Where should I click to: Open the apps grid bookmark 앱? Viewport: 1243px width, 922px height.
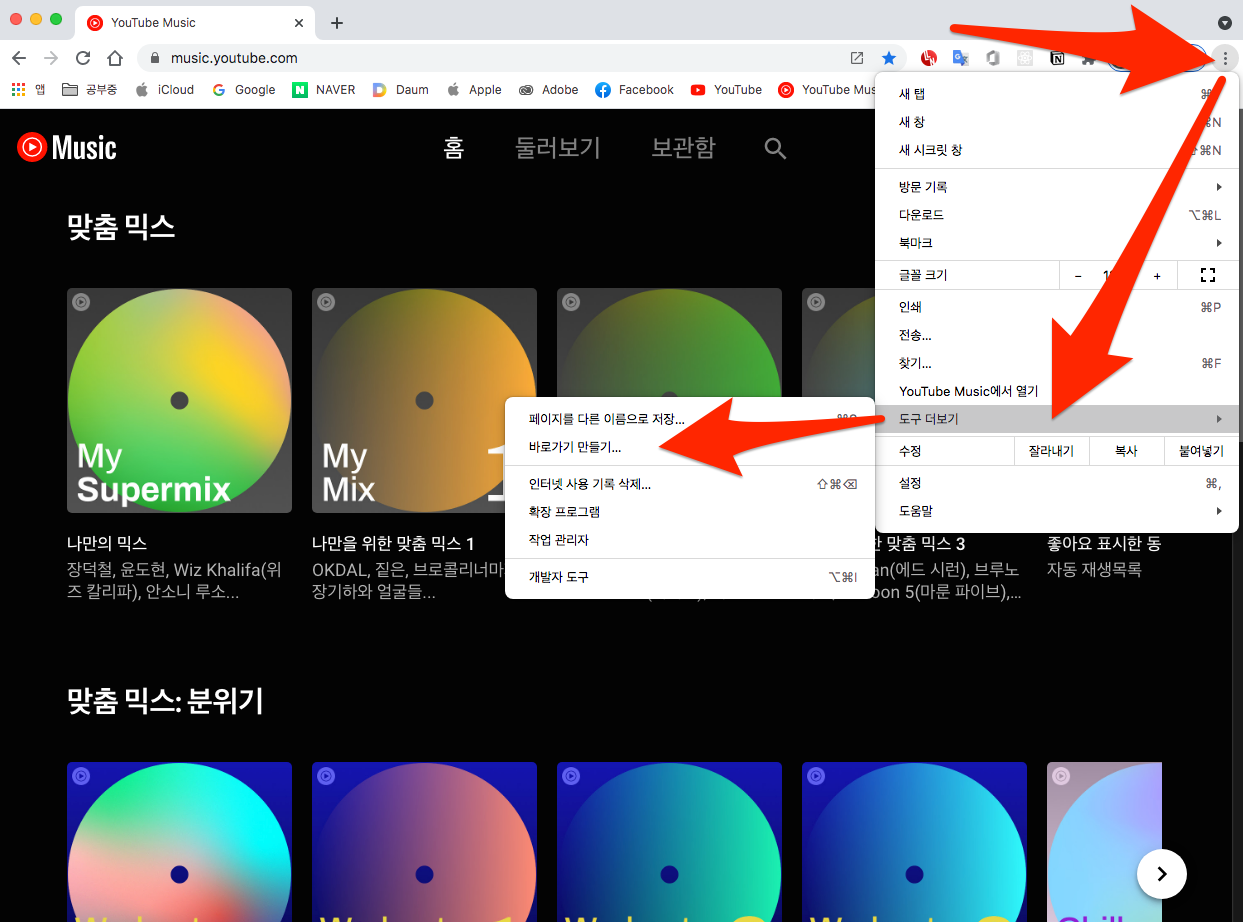pyautogui.click(x=28, y=89)
